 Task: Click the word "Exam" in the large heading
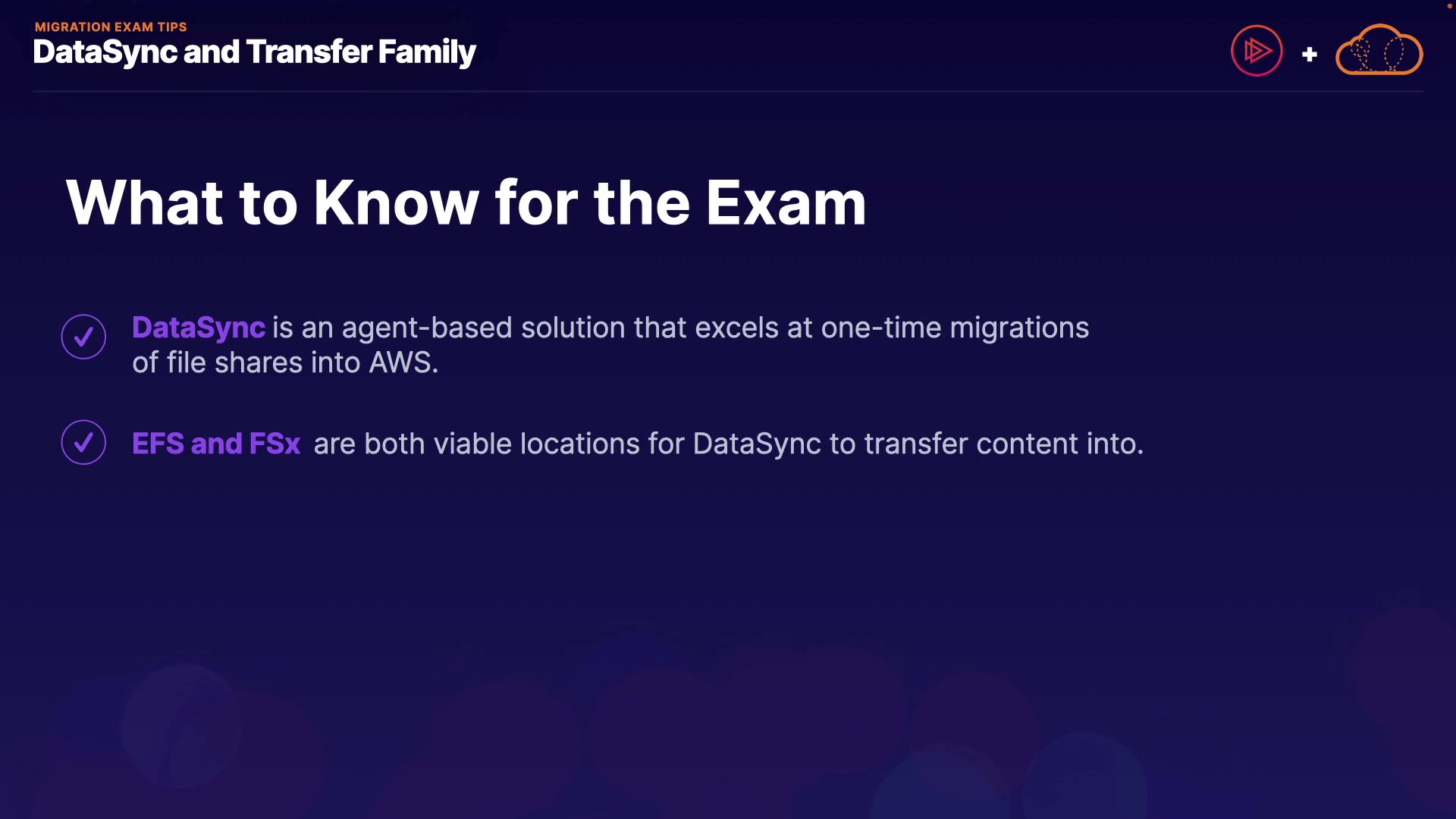point(786,202)
